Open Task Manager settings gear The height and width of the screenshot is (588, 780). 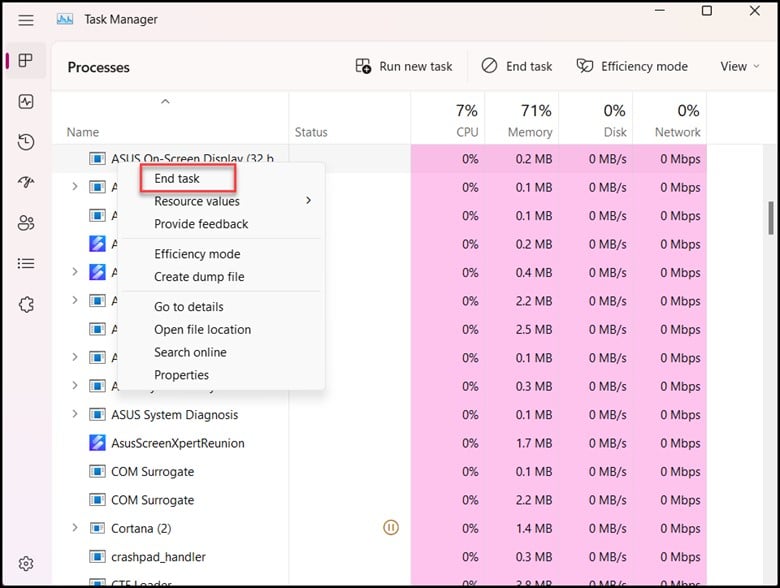[x=26, y=564]
